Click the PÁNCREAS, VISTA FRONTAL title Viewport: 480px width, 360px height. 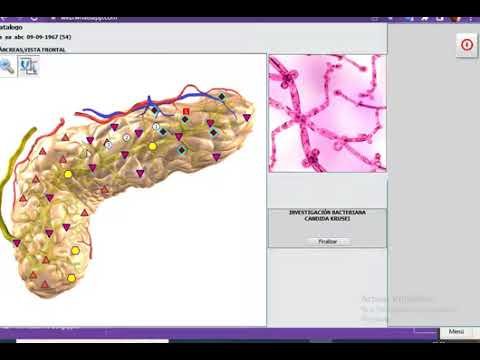tap(33, 50)
